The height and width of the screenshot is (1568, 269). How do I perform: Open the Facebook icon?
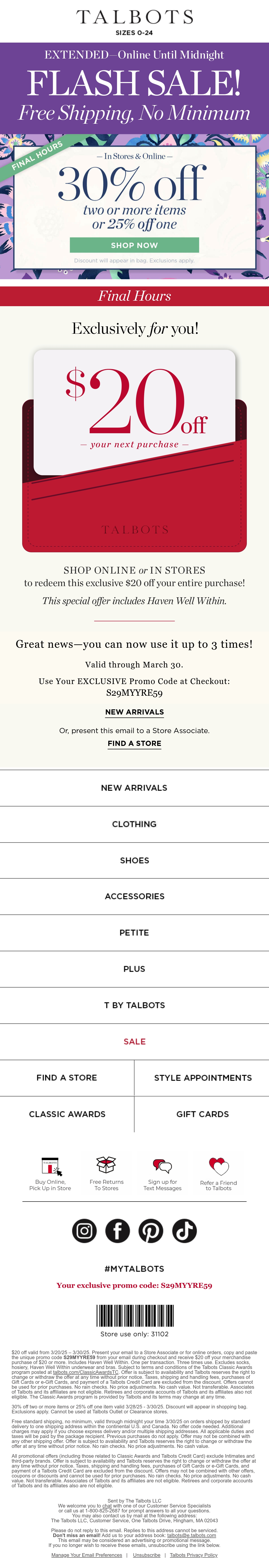tap(117, 1230)
